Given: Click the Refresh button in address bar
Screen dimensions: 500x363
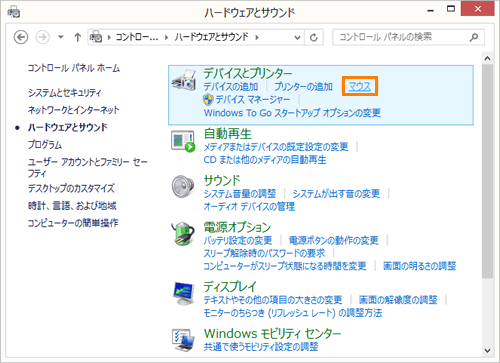Looking at the screenshot, I should tap(314, 37).
